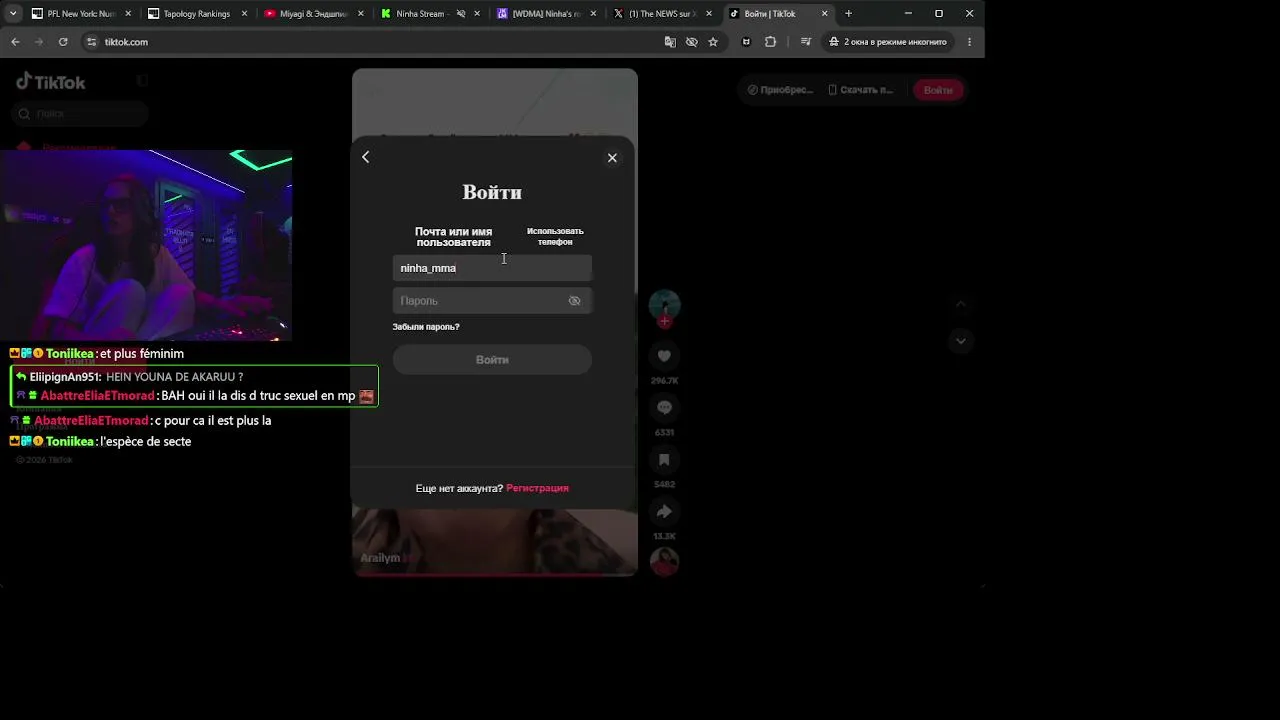The width and height of the screenshot is (1280, 720).
Task: Click the Arailym creator name on video
Action: tap(380, 558)
